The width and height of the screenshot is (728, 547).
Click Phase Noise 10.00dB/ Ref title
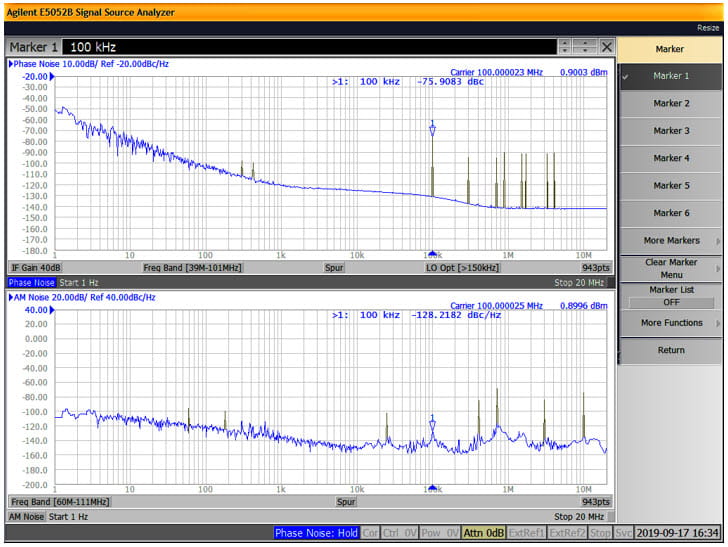click(x=91, y=64)
